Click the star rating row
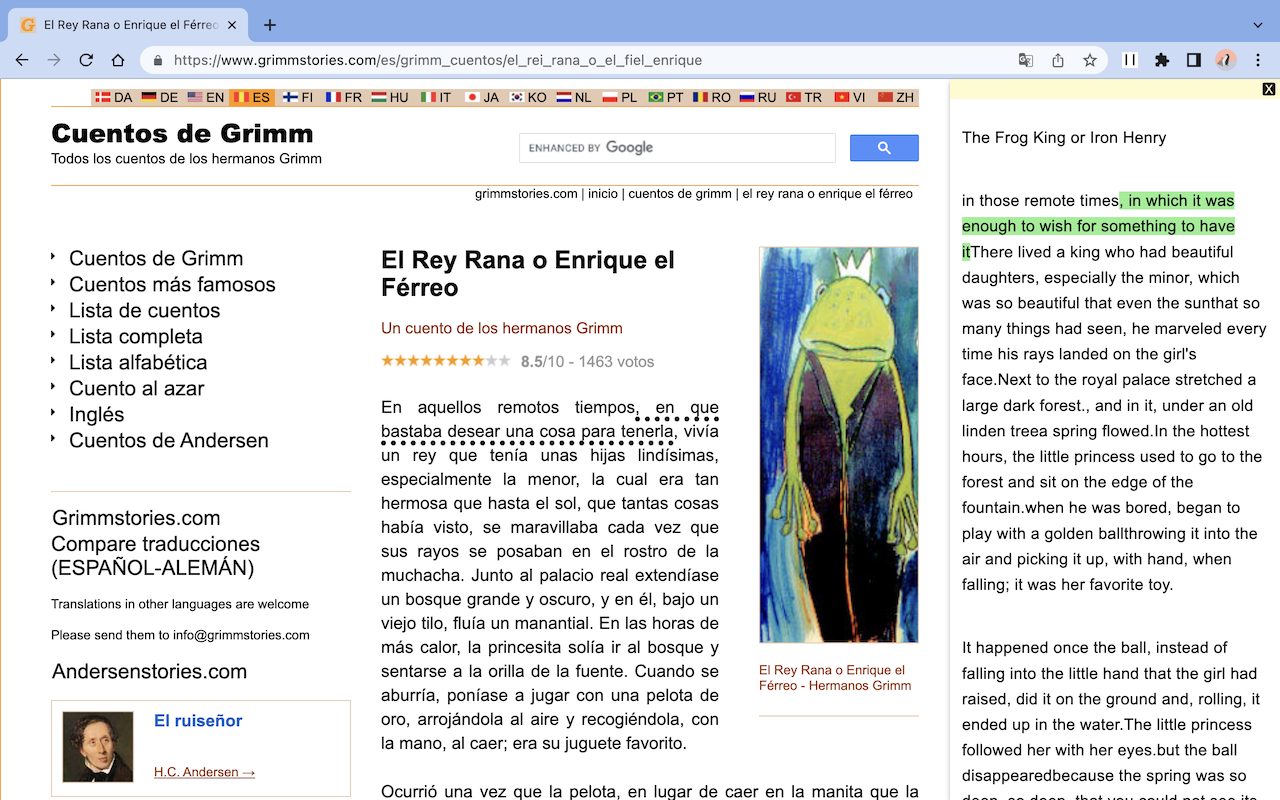This screenshot has width=1280, height=800. click(446, 361)
